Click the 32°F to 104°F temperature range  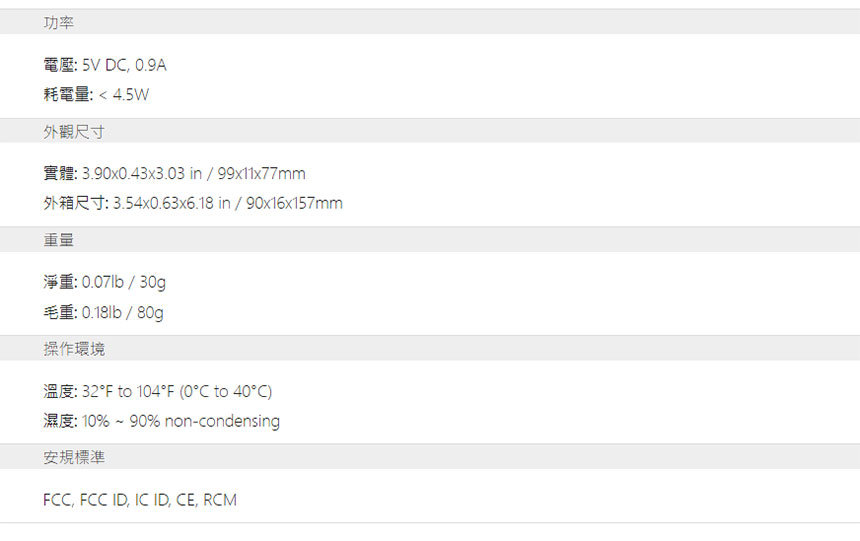click(128, 391)
